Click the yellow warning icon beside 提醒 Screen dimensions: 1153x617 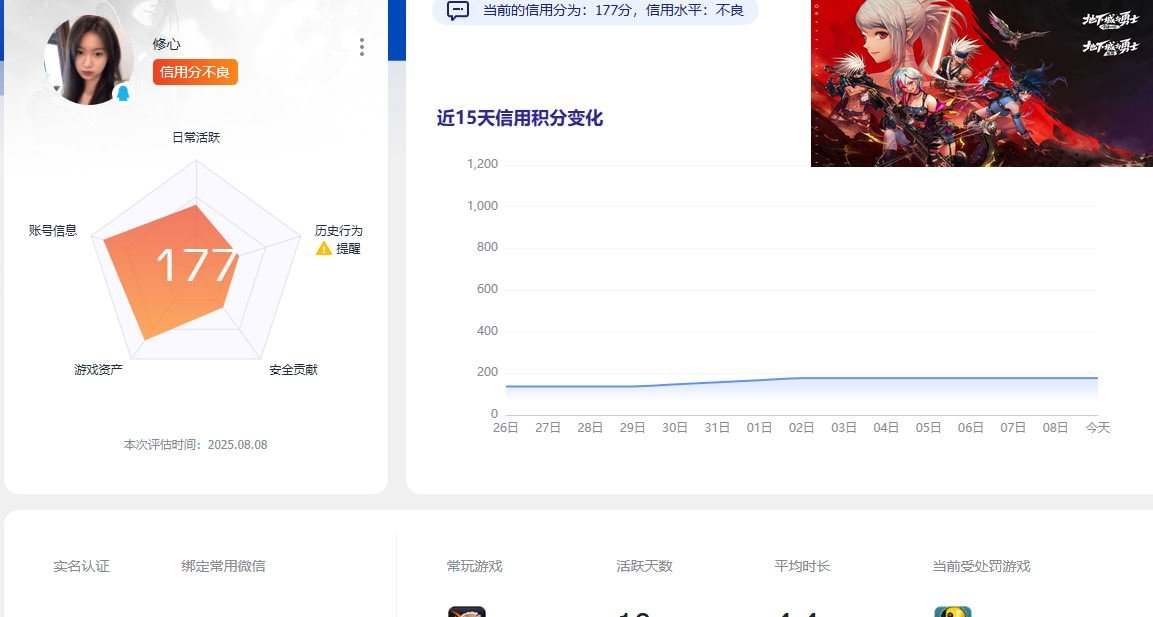tap(324, 249)
